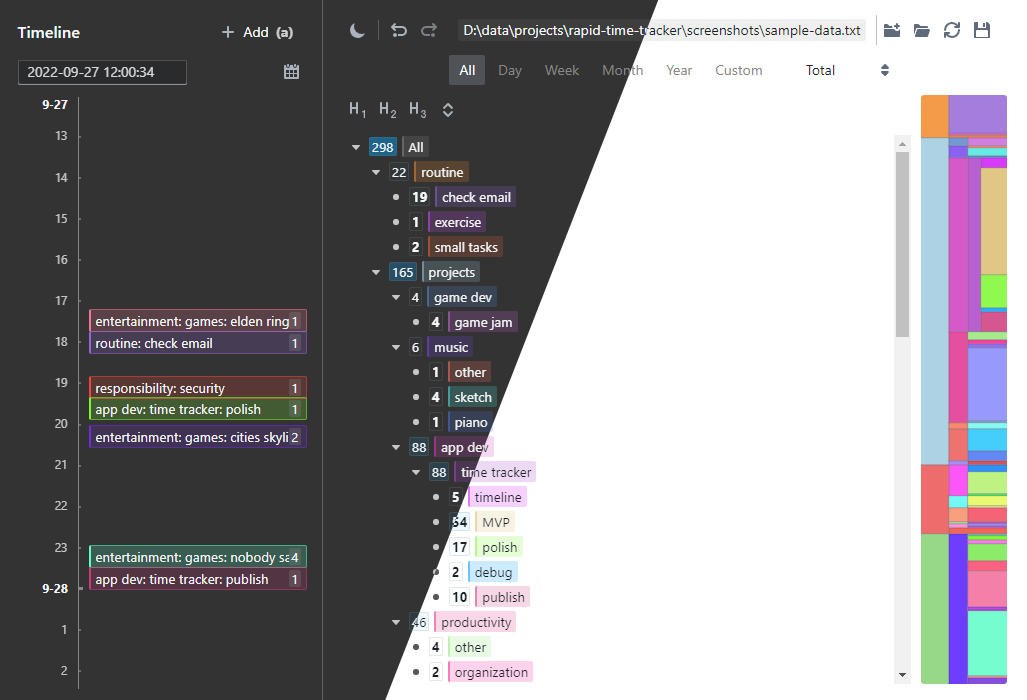Image resolution: width=1027 pixels, height=700 pixels.
Task: Select the polish tag
Action: tap(499, 547)
